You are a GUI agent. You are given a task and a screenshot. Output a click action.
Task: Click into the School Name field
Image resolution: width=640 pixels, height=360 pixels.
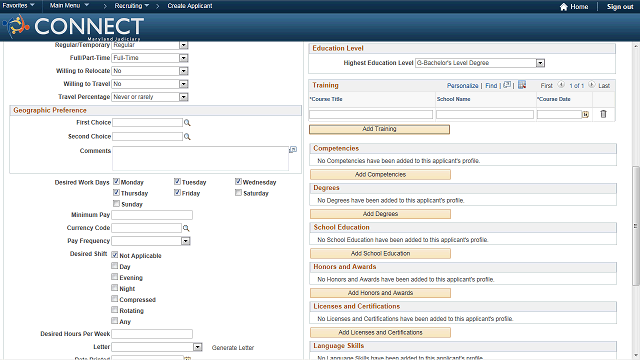coord(484,115)
